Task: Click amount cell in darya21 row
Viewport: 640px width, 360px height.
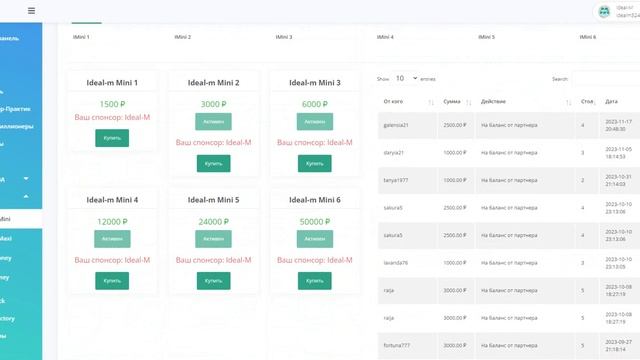Action: 455,153
